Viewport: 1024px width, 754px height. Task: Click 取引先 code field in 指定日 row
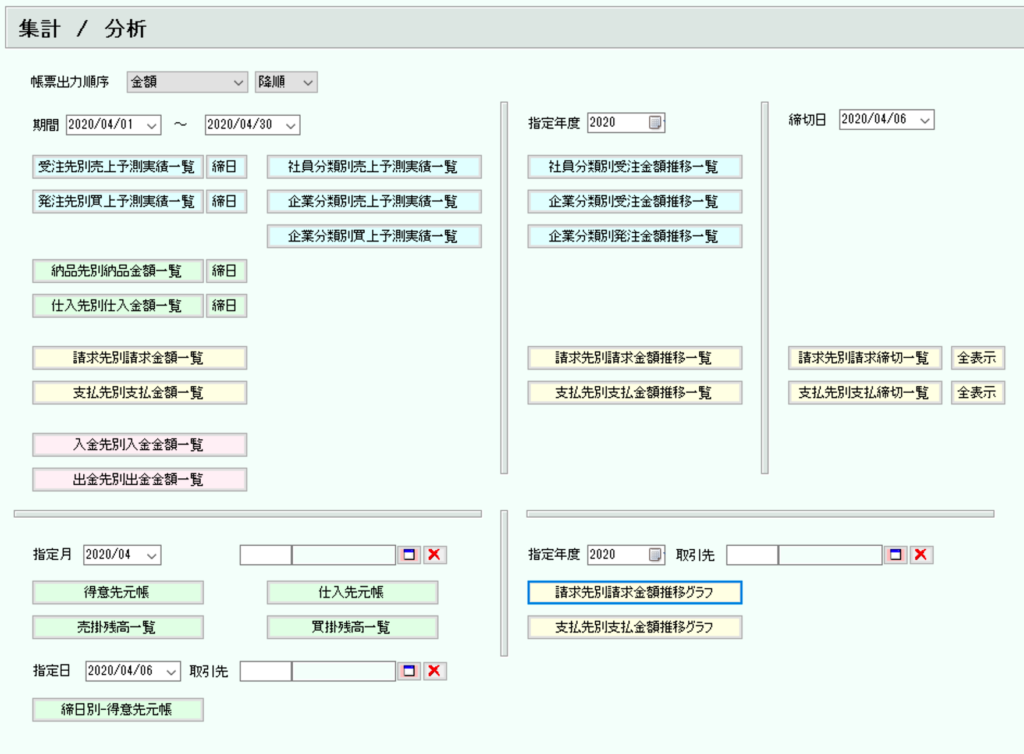[x=266, y=671]
